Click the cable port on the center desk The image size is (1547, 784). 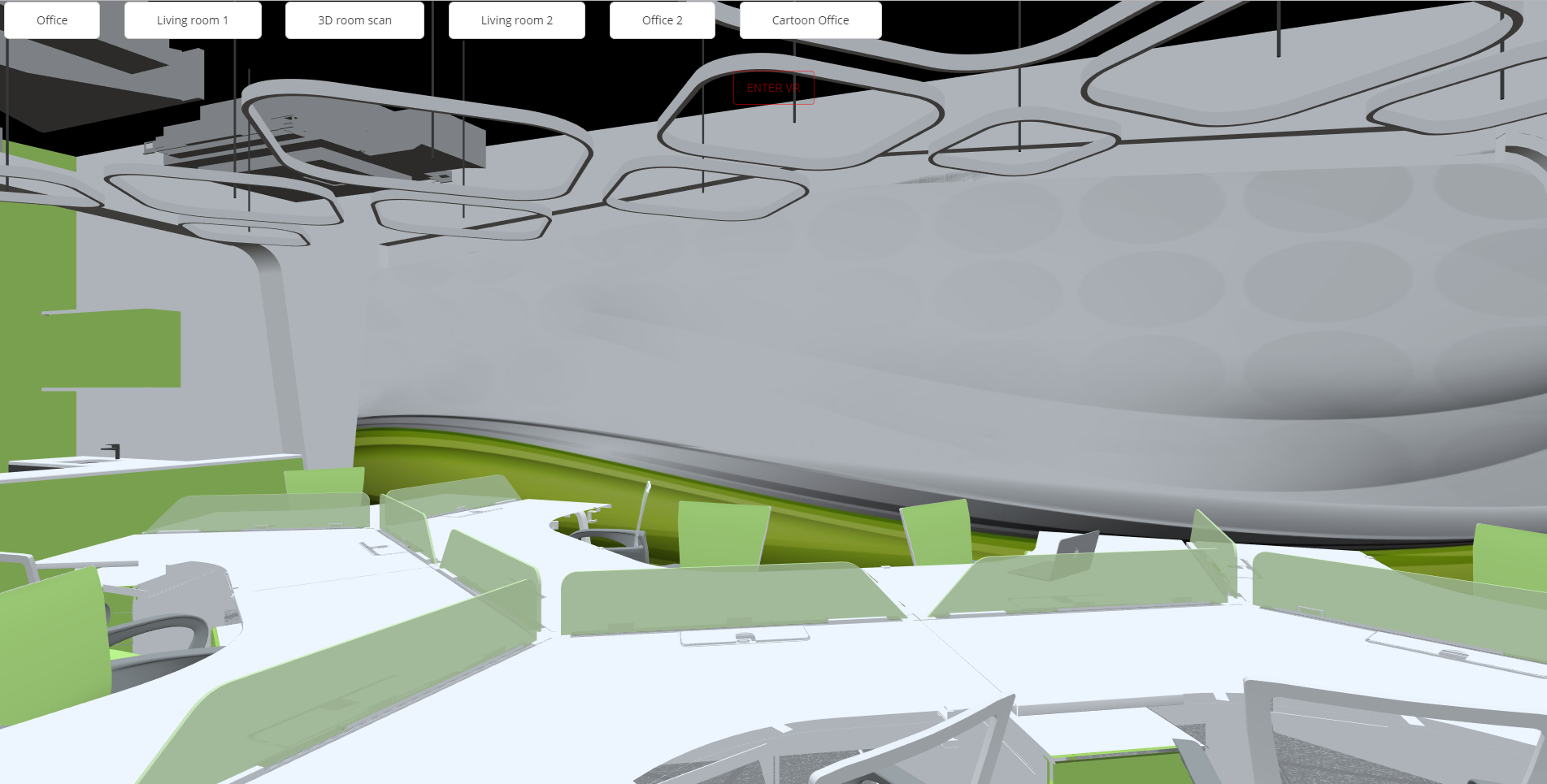744,638
